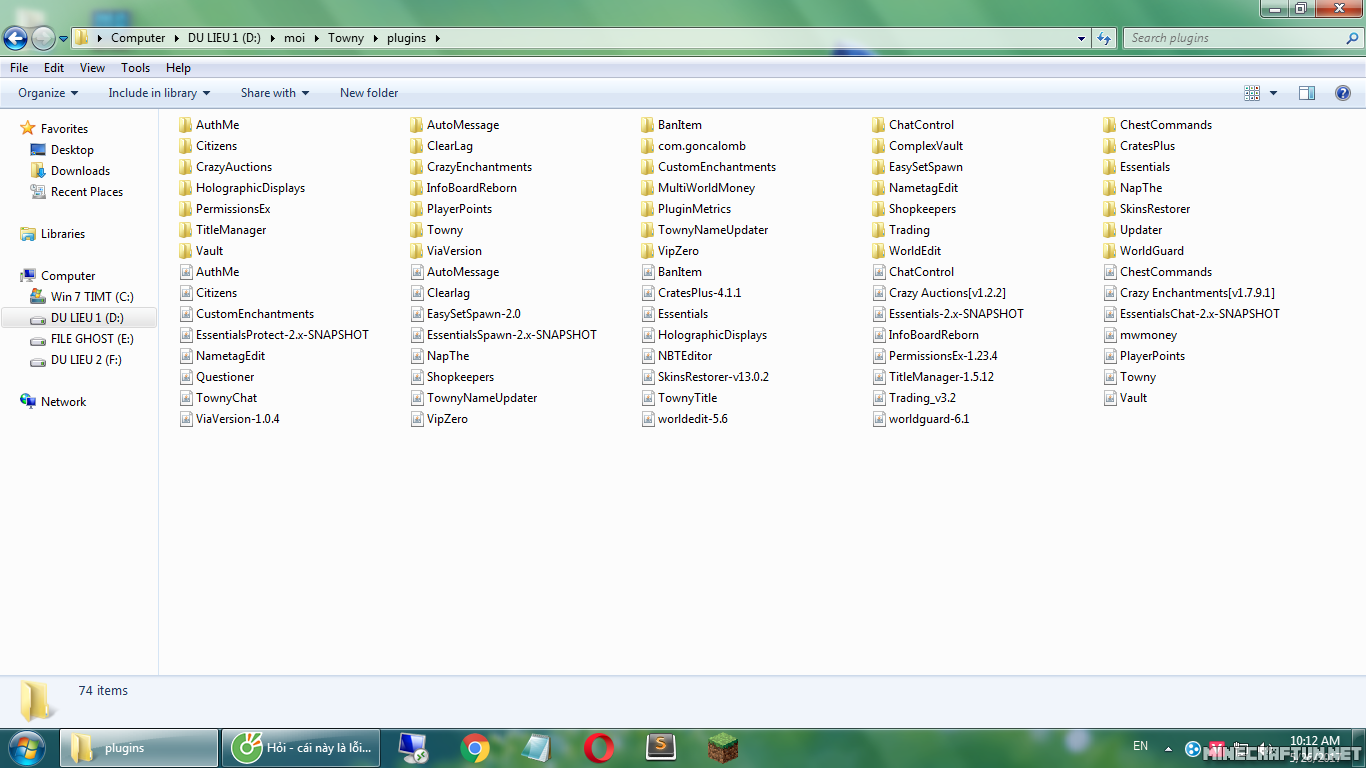The image size is (1366, 768).
Task: Expand Include in library dropdown
Action: coord(159,93)
